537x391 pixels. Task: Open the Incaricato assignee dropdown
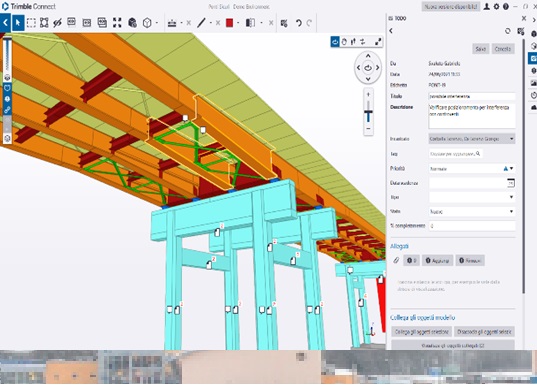point(472,139)
